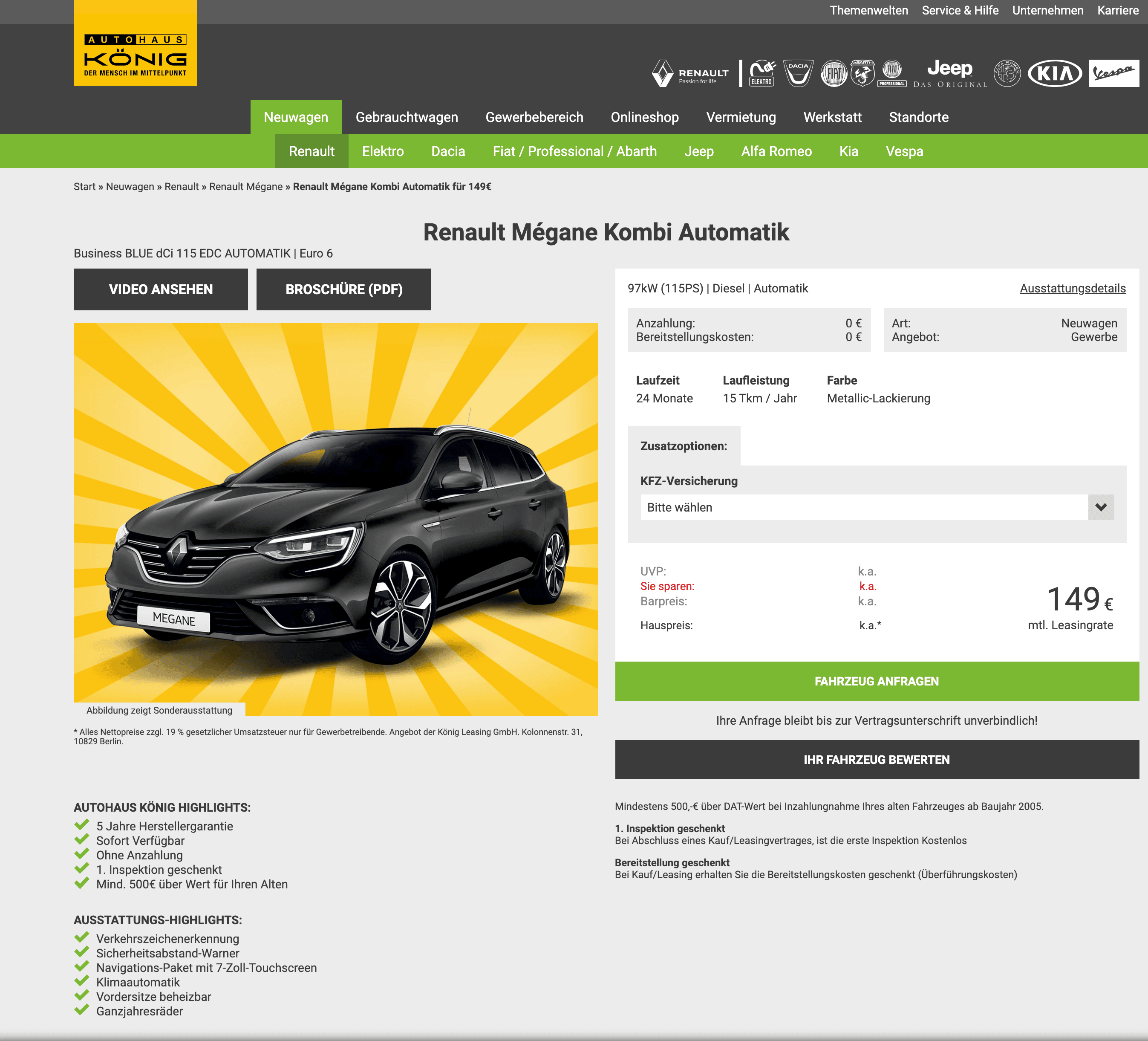Click the Unternehmen top link
Viewport: 1148px width, 1041px height.
tap(1047, 10)
